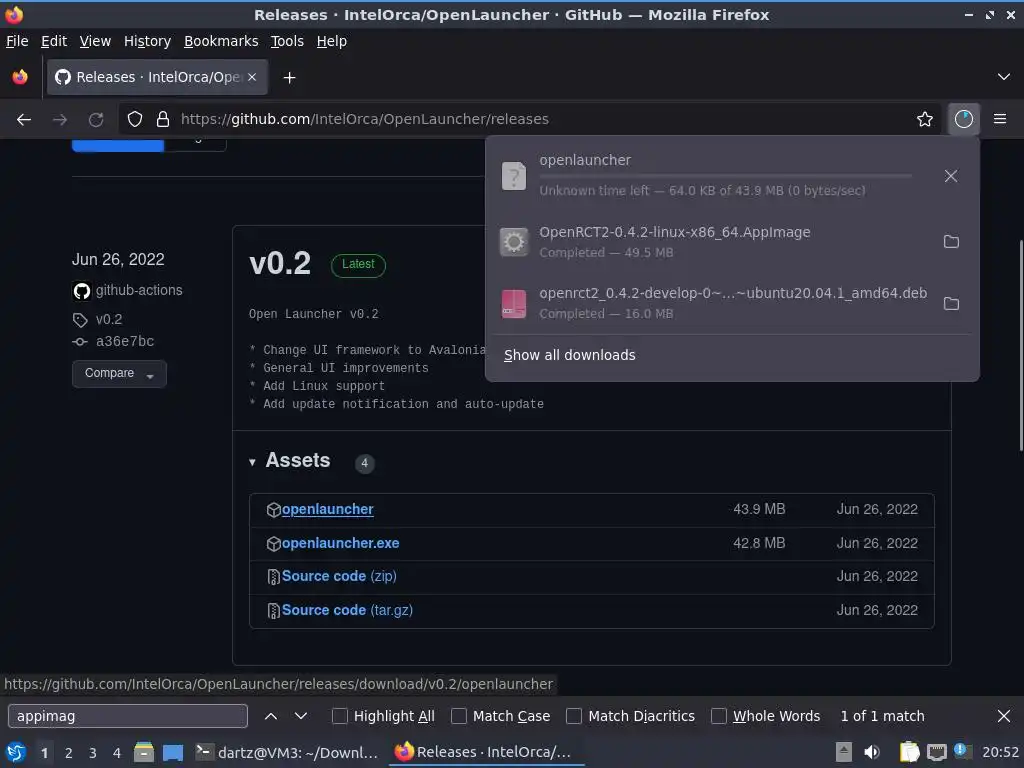Open tracking protection shield icon
This screenshot has width=1024, height=768.
[x=135, y=119]
